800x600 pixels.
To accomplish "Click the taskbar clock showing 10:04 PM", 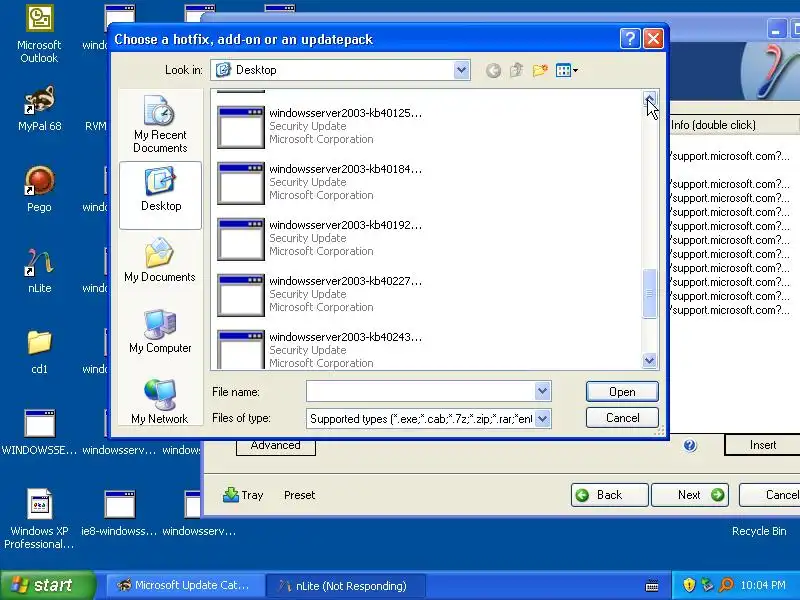I will click(x=763, y=585).
